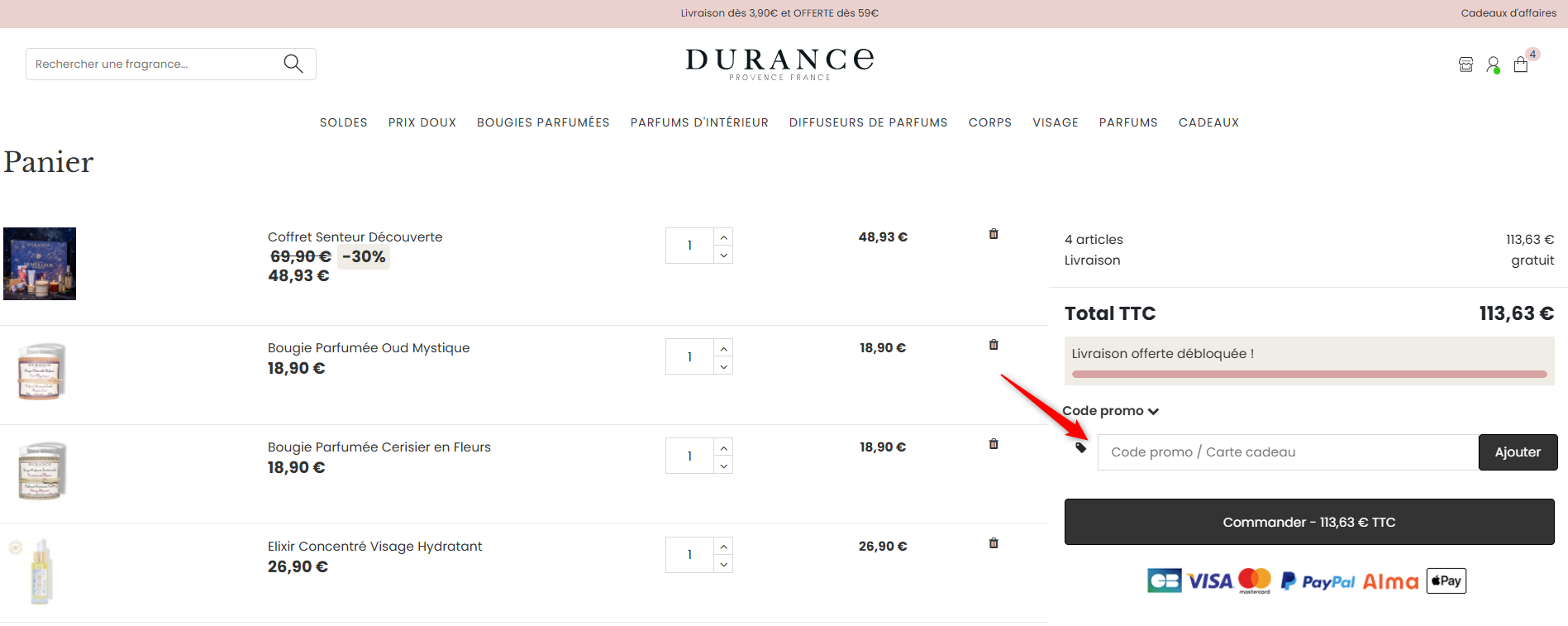Click the top banner delivery offer text
The height and width of the screenshot is (626, 1568).
779,13
